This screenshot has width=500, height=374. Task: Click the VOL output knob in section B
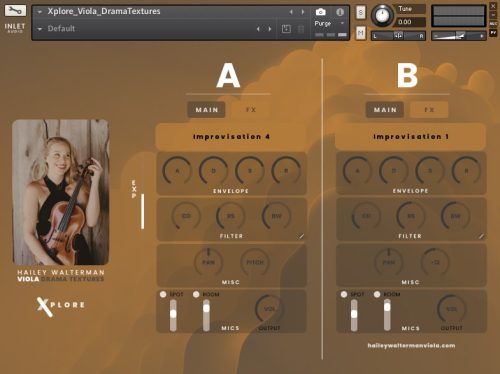452,309
